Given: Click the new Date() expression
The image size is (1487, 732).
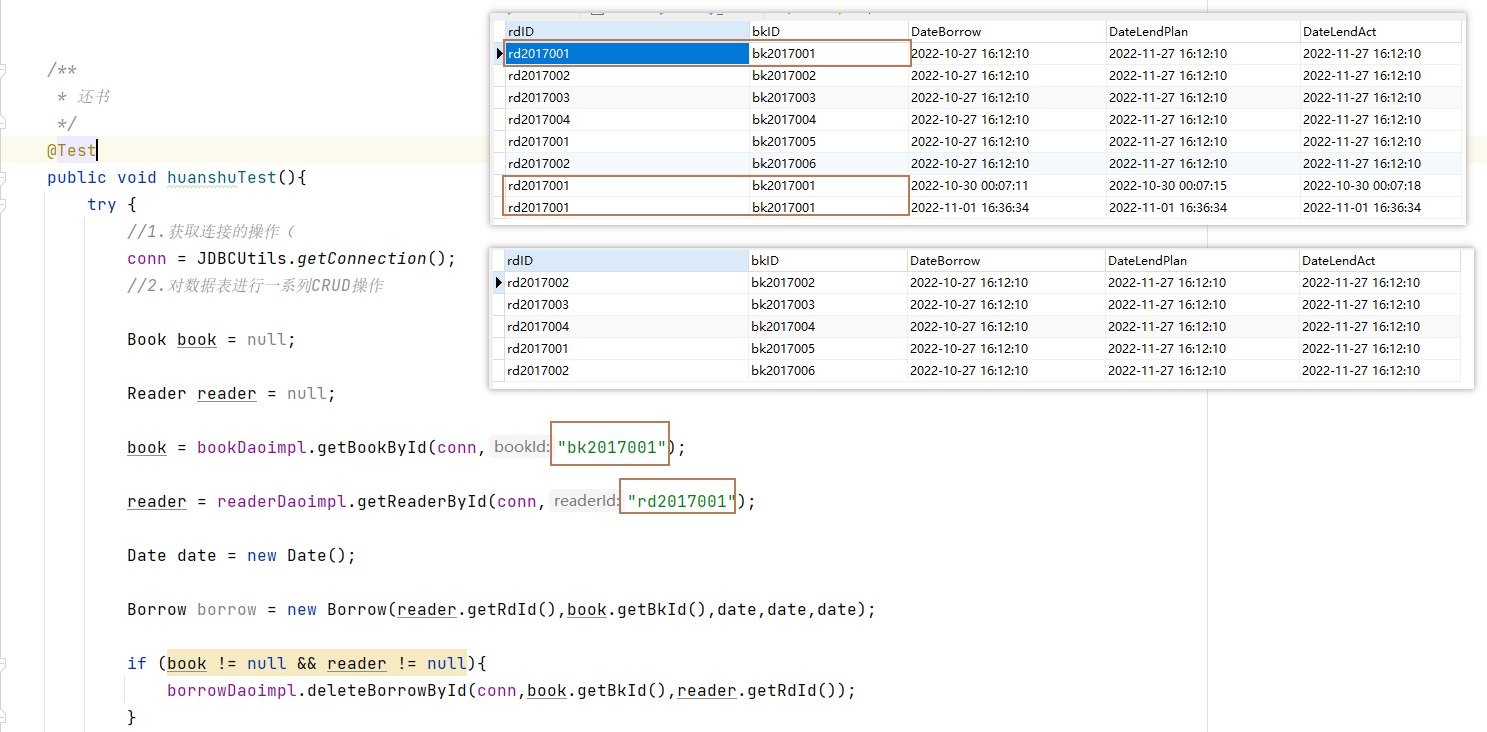Looking at the screenshot, I should point(297,555).
